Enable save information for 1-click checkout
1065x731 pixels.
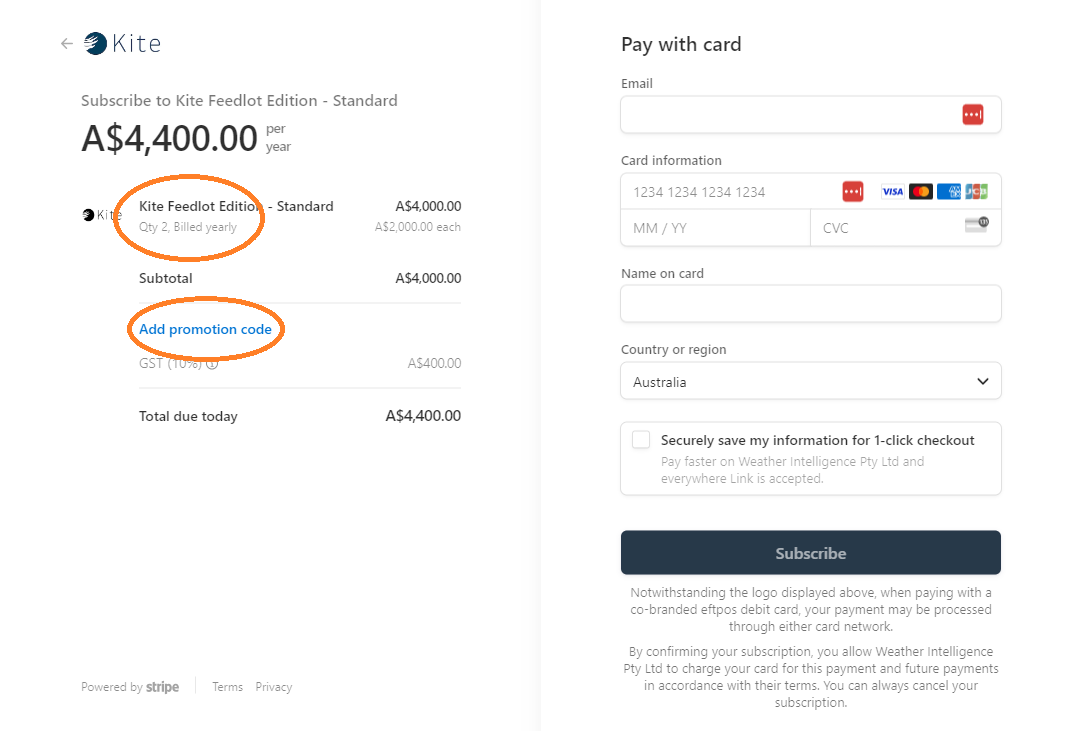coord(641,440)
